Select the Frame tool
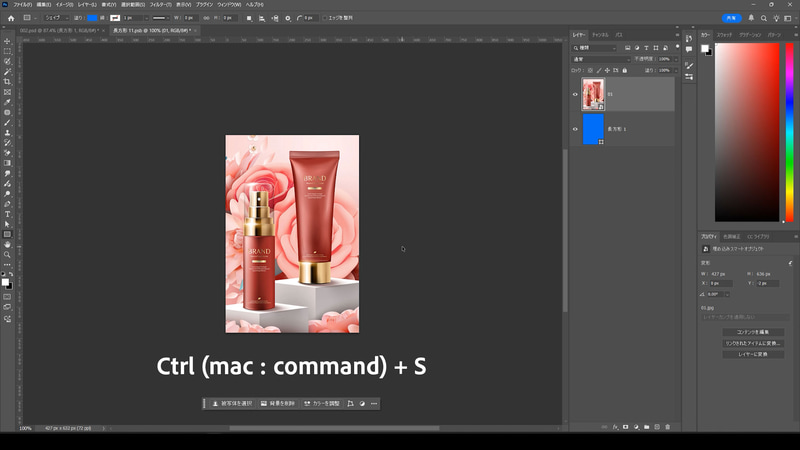Viewport: 800px width, 450px height. click(7, 92)
